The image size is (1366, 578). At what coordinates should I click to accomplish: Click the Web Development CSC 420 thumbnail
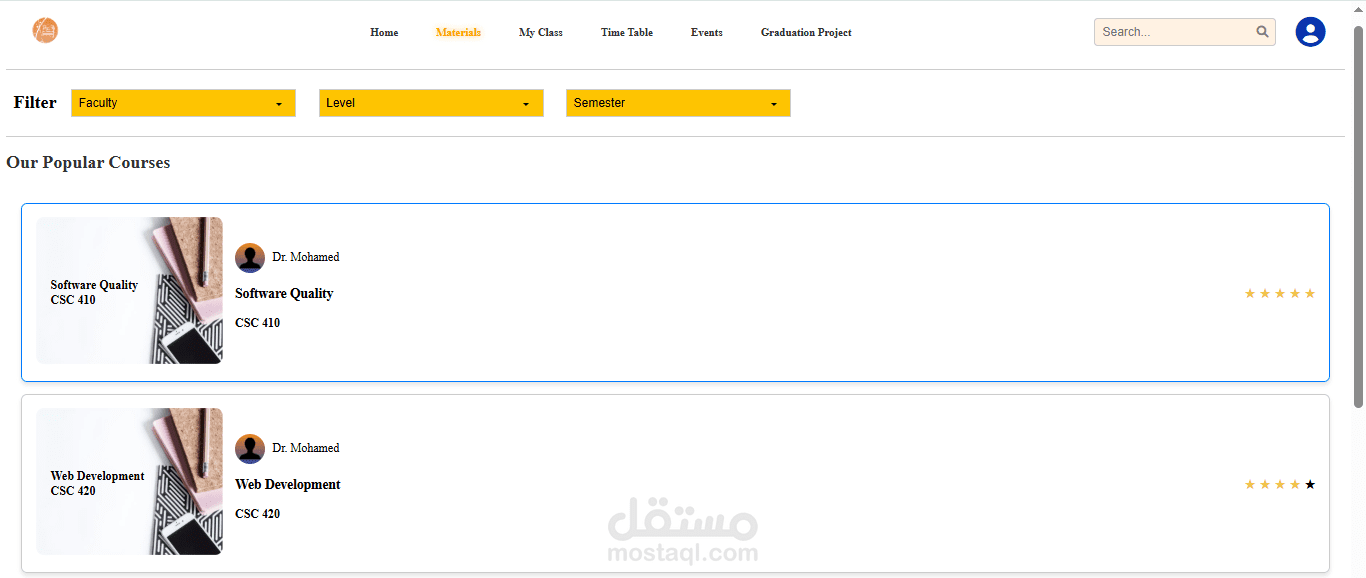click(x=129, y=481)
